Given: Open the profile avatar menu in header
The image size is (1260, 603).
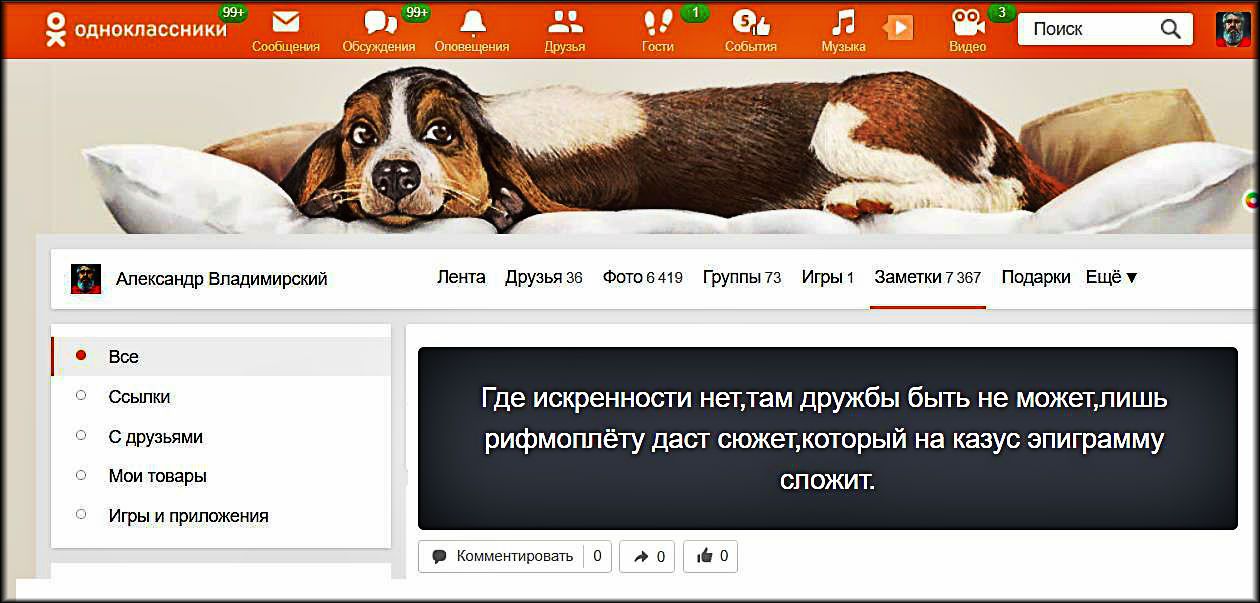Looking at the screenshot, I should 1233,29.
